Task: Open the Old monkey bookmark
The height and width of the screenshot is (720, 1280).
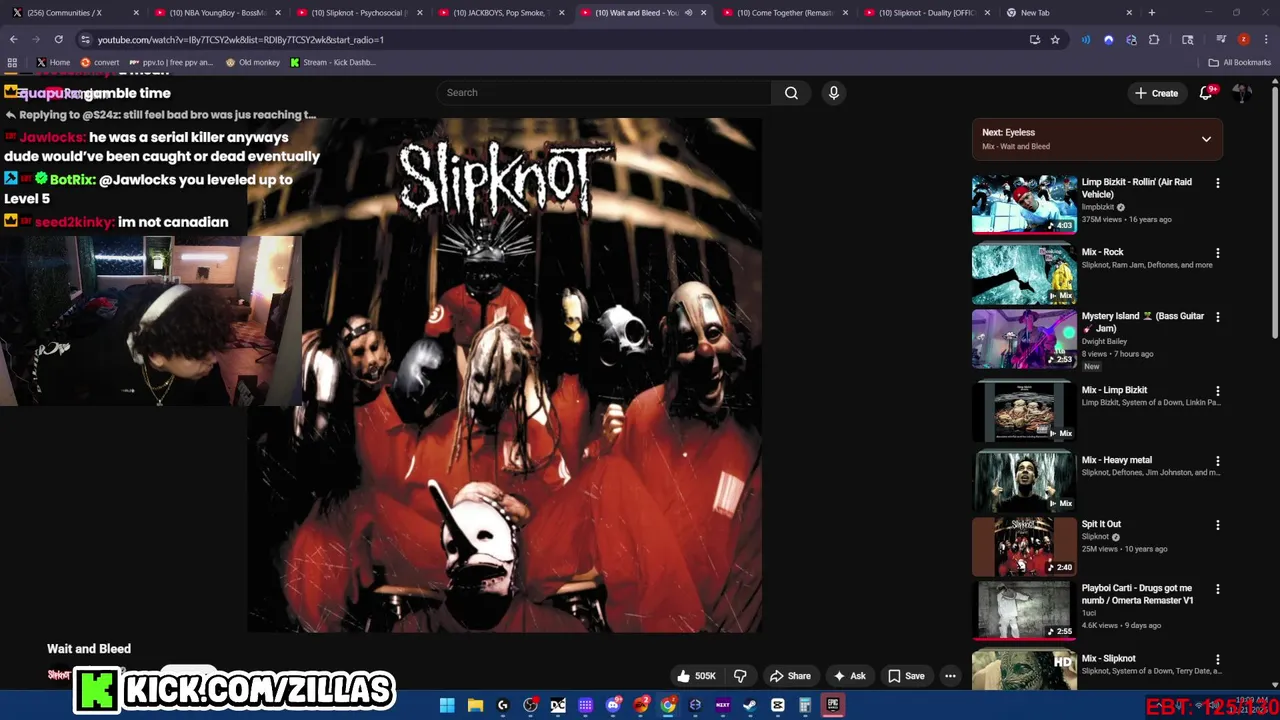Action: pyautogui.click(x=253, y=62)
